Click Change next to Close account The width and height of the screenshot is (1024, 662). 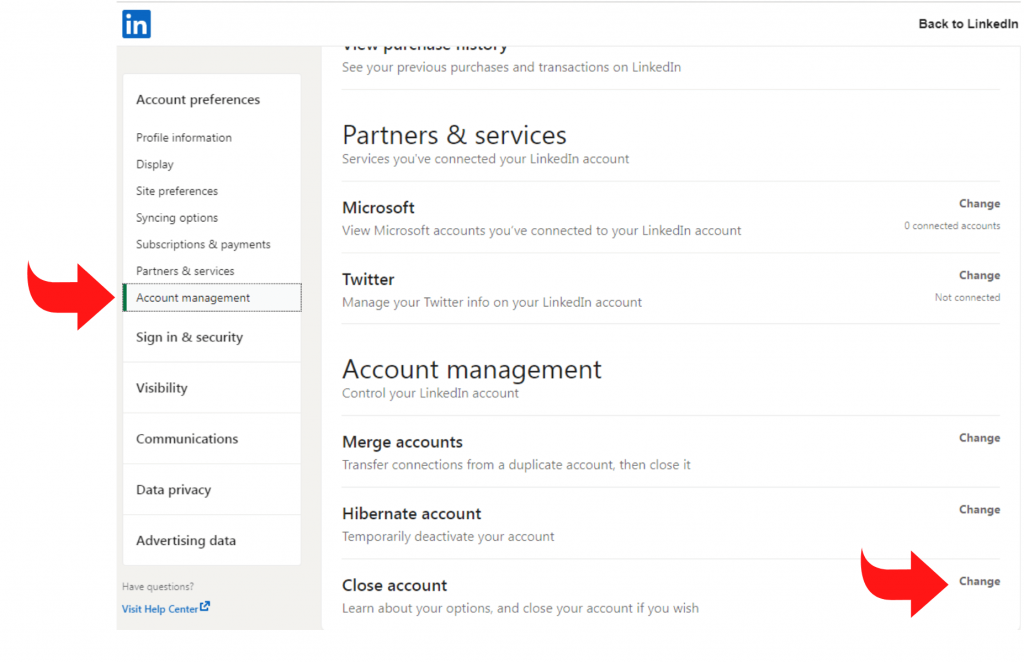click(979, 581)
